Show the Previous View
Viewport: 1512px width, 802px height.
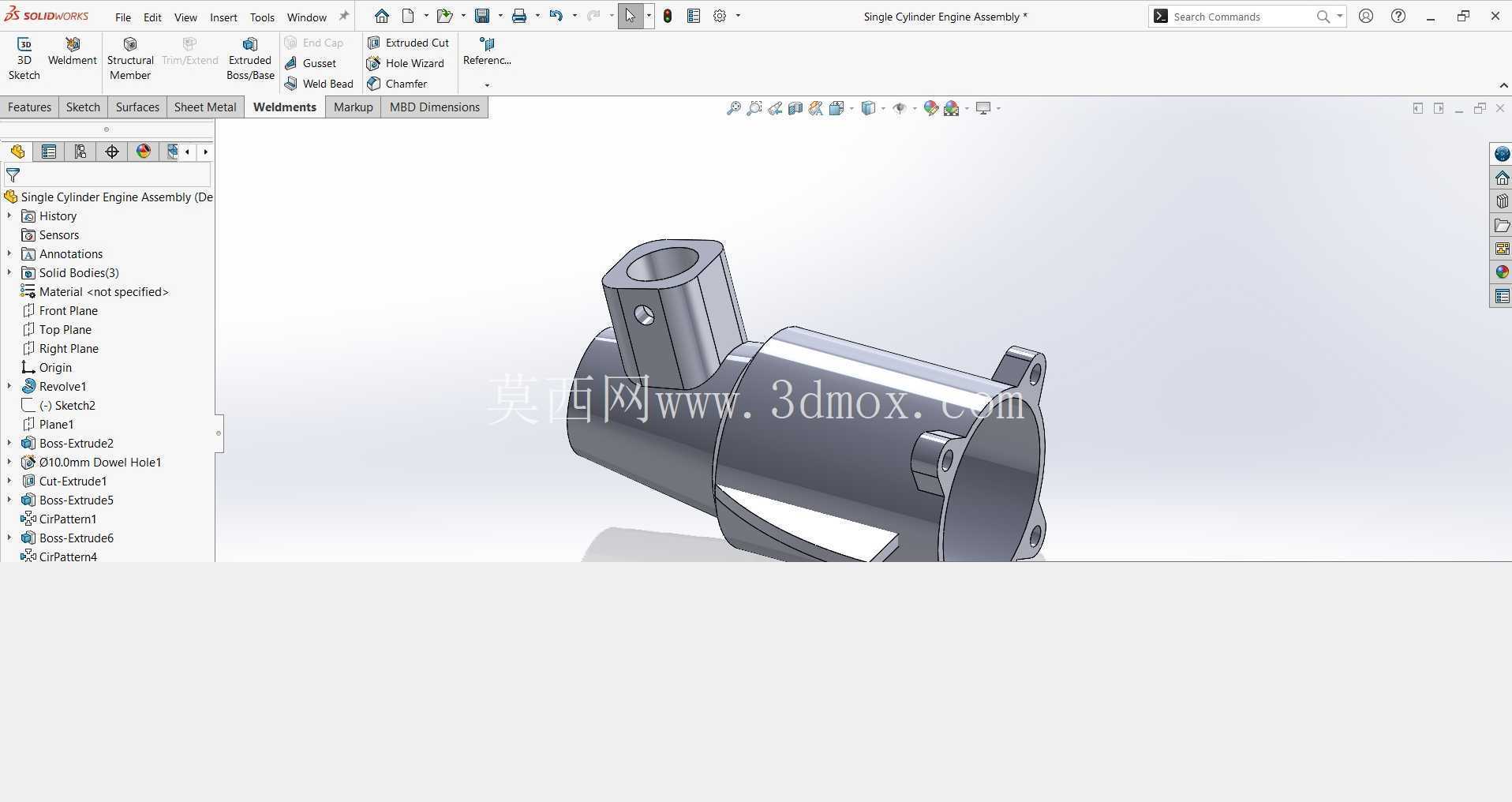(x=775, y=108)
